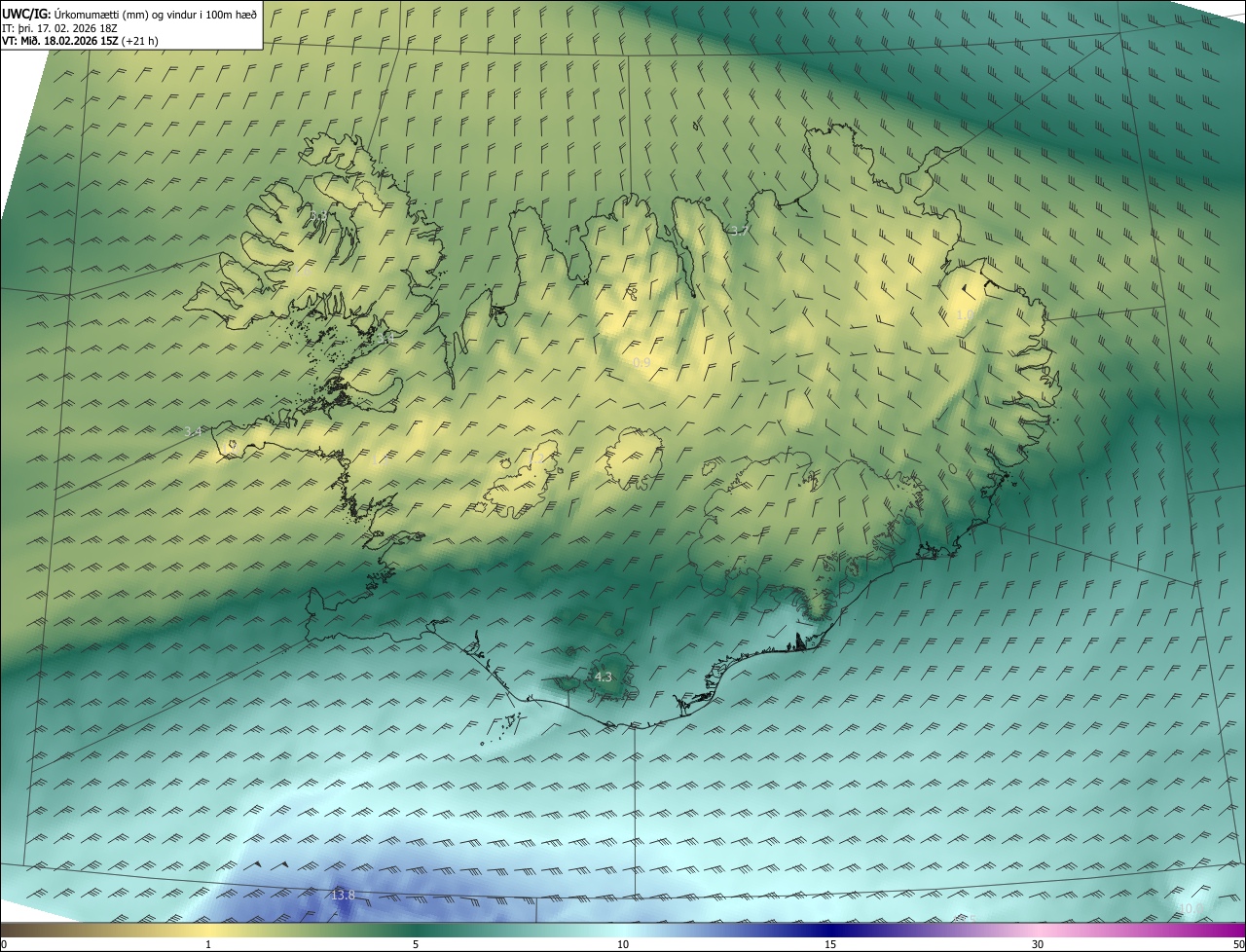The height and width of the screenshot is (952, 1246).
Task: Click the 4.3 value label on the south coast
Action: click(604, 677)
